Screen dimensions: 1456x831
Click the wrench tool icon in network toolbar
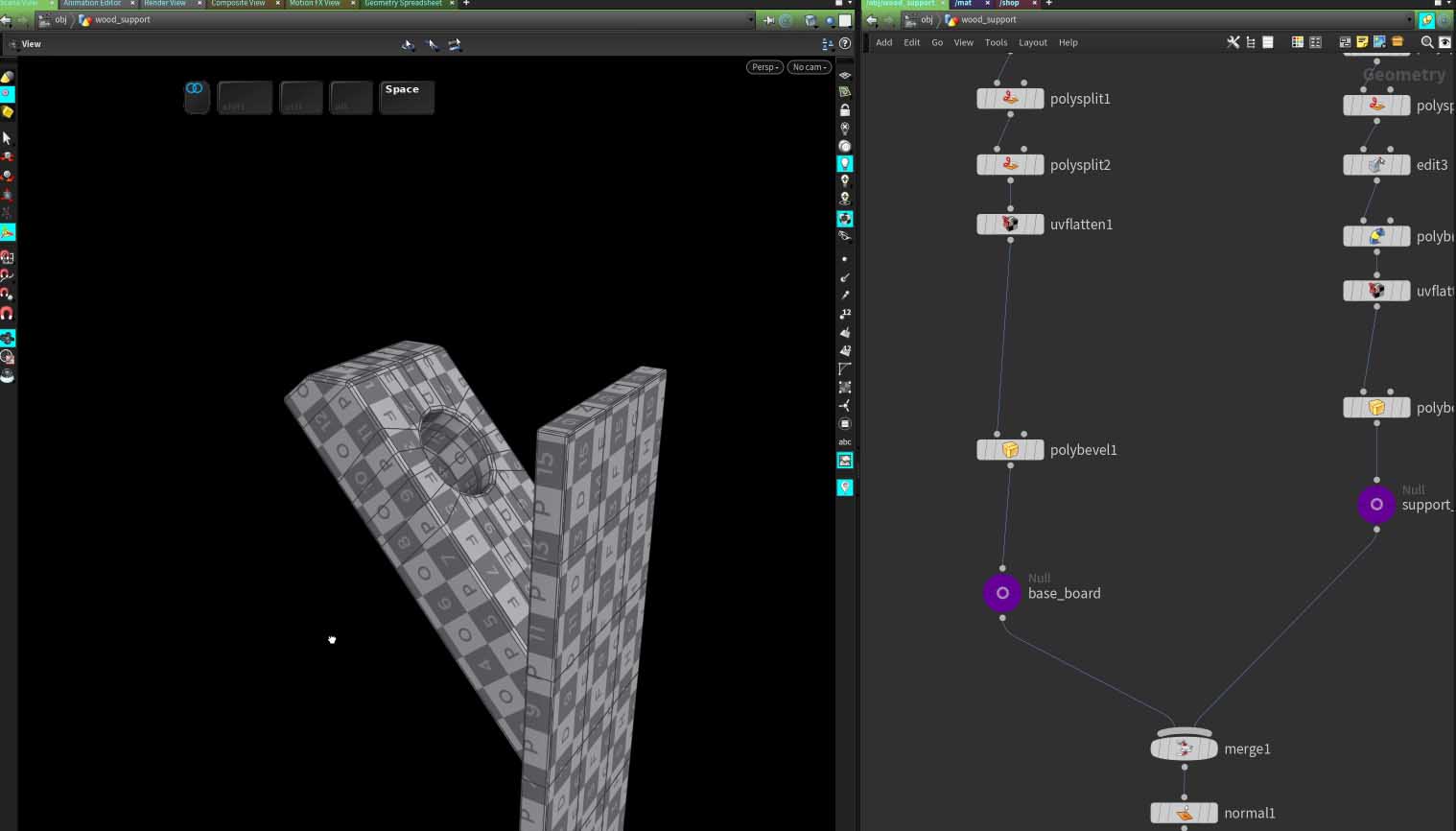[x=1233, y=42]
